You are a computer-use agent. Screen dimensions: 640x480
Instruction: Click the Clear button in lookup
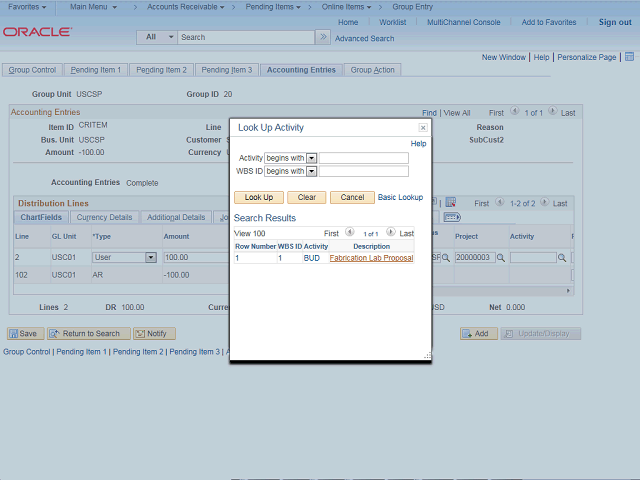coord(307,197)
